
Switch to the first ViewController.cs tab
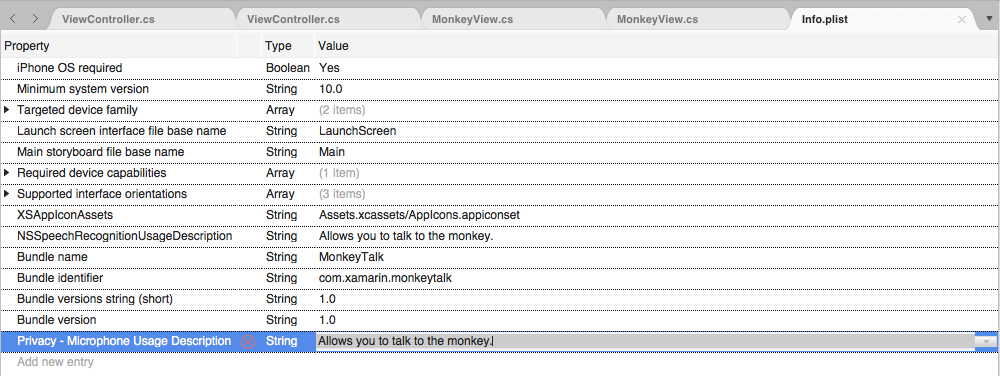[108, 19]
